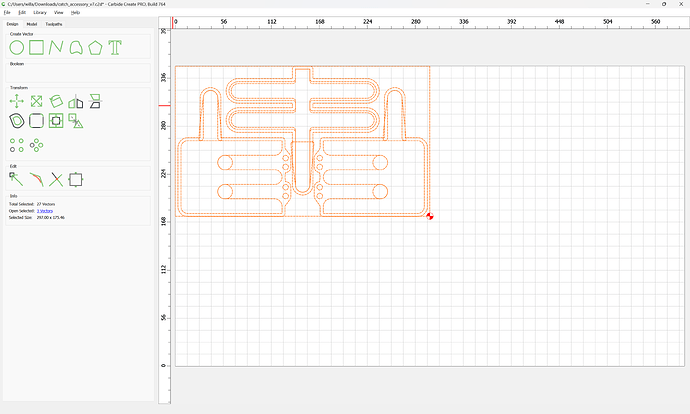This screenshot has width=690, height=414.
Task: Select the Regular Polygon tool
Action: [95, 48]
